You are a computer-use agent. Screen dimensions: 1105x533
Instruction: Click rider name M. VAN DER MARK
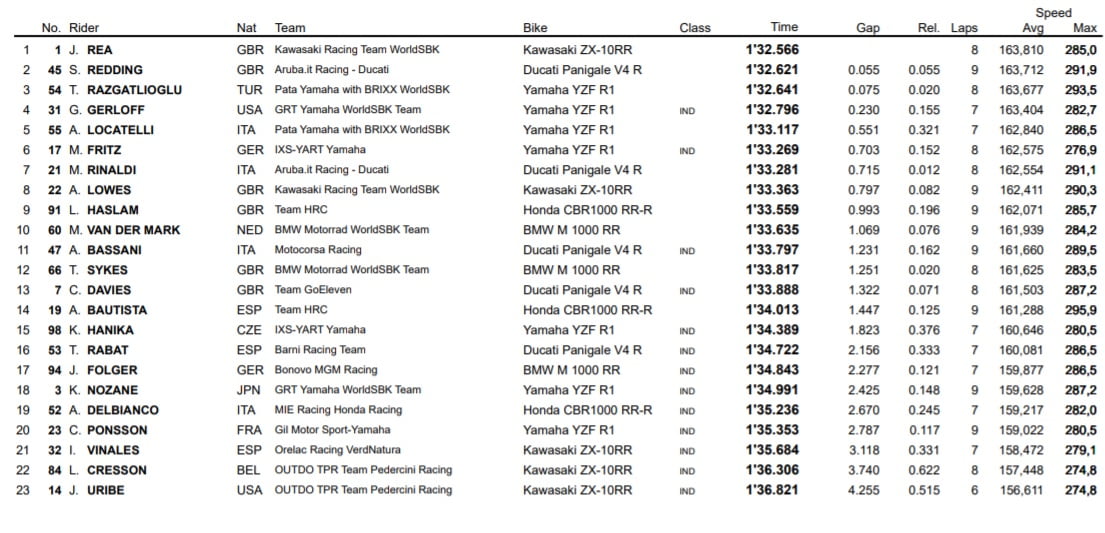pos(125,230)
